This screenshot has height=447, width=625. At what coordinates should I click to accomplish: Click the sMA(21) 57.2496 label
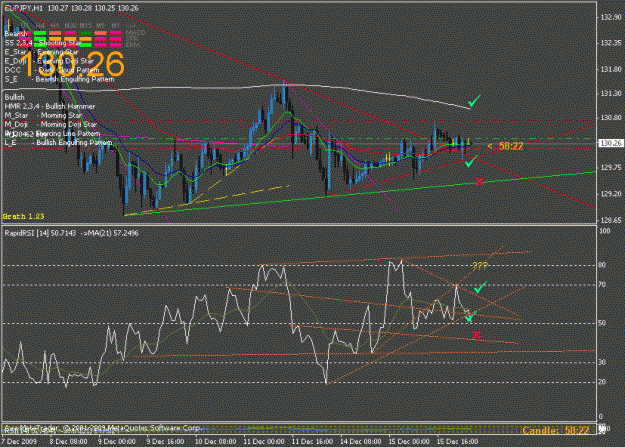click(x=110, y=233)
